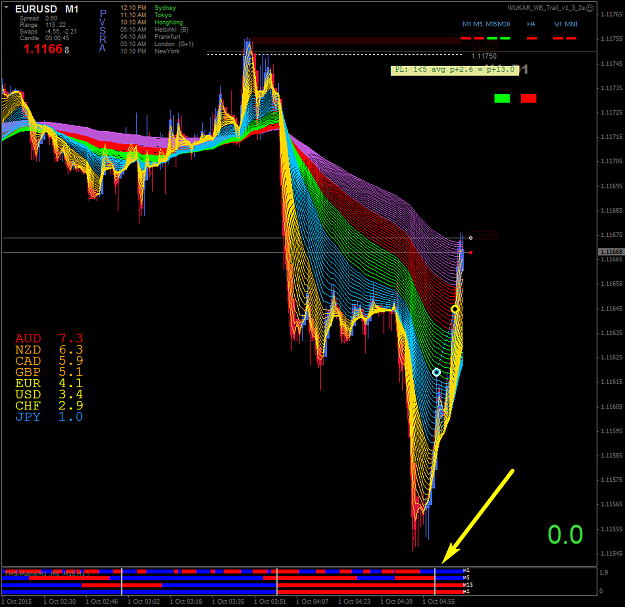The width and height of the screenshot is (625, 607).
Task: Click the EURUSD M1 symbol title
Action: 47,9
